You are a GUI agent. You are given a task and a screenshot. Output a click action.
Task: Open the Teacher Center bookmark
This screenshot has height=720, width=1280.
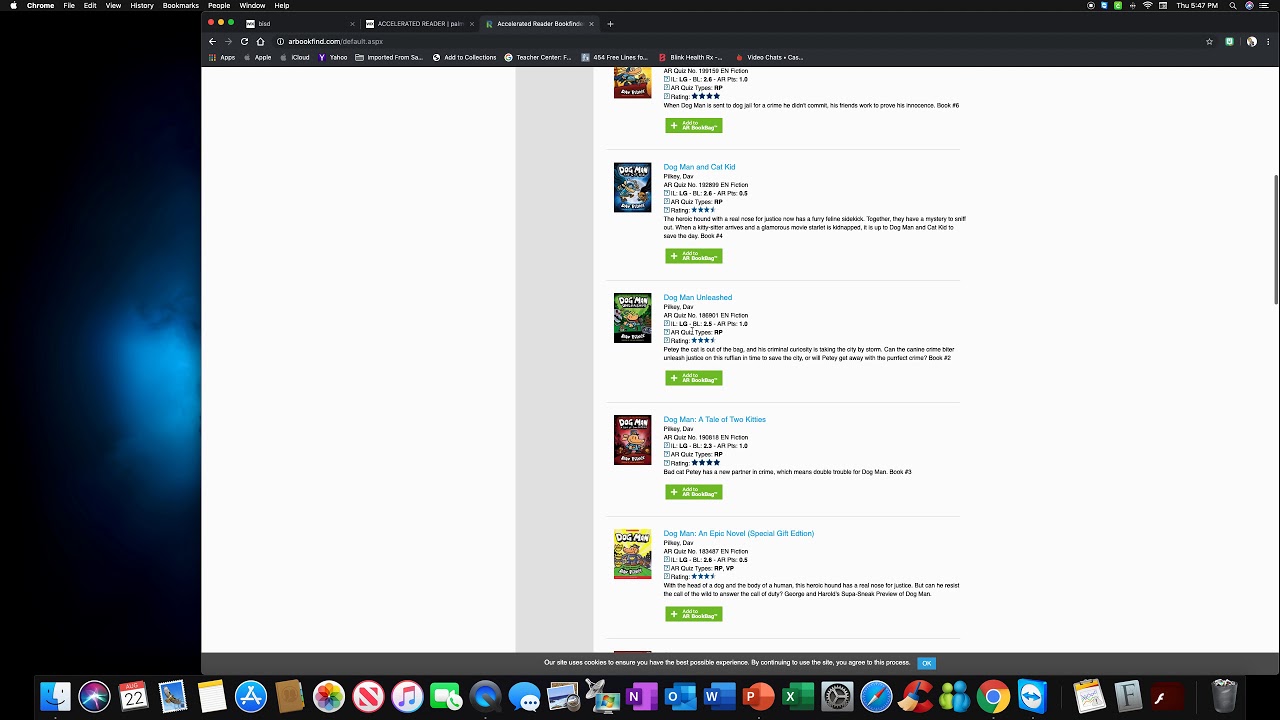tap(538, 57)
